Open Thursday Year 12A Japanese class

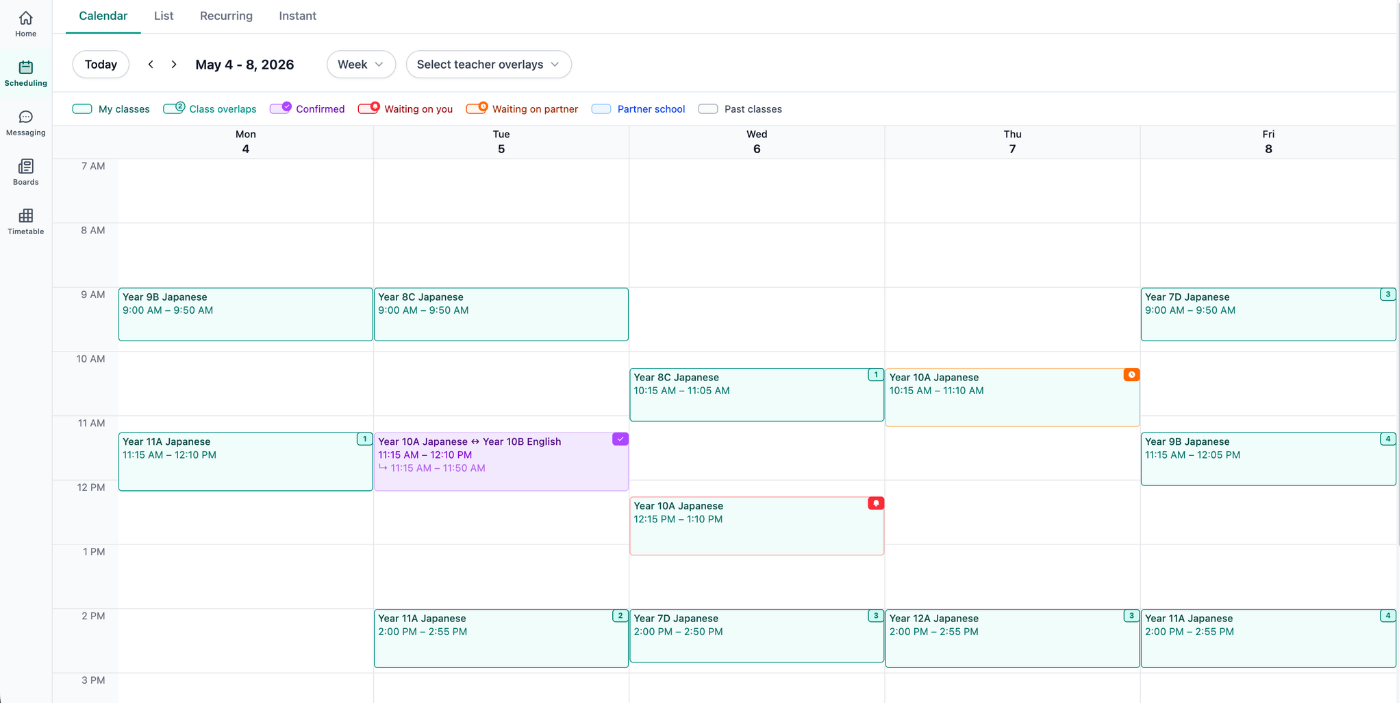[x=1012, y=638]
